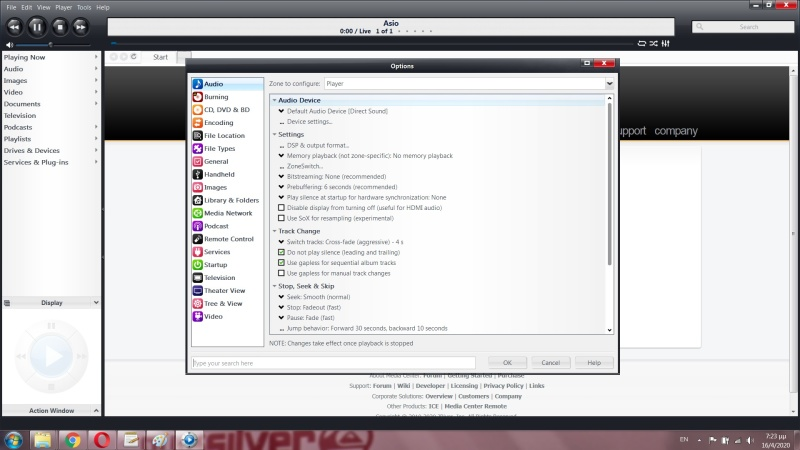800x450 pixels.
Task: Open the Player menu
Action: [x=63, y=7]
